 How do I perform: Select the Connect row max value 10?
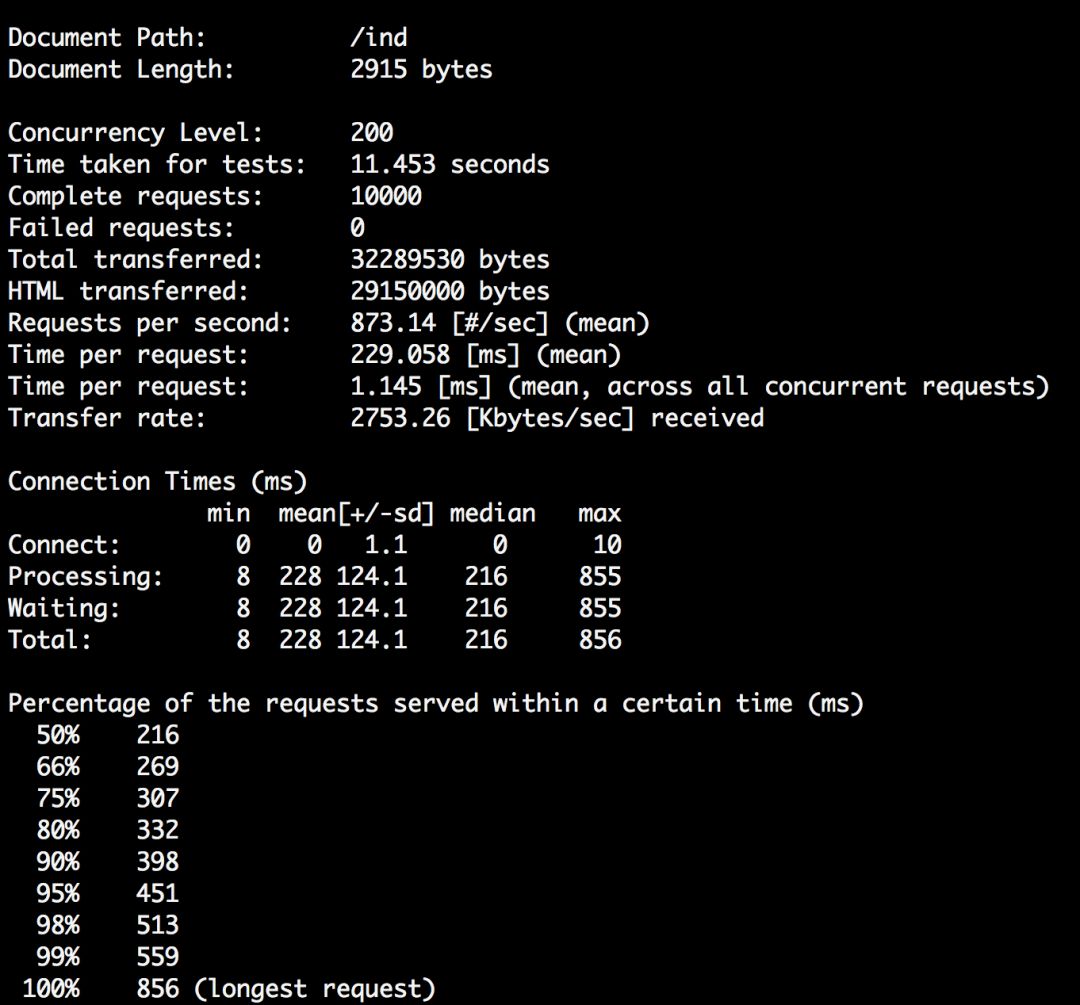tap(606, 545)
